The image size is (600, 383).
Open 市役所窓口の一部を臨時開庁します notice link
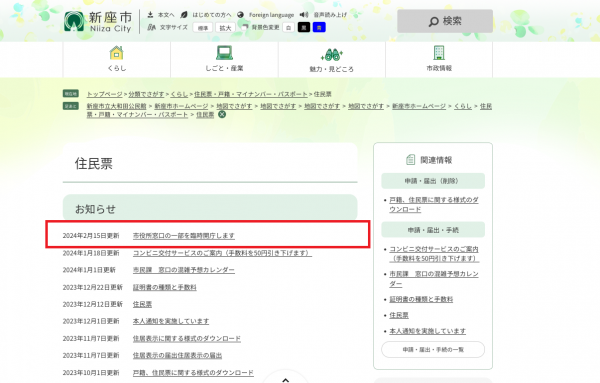tap(184, 236)
